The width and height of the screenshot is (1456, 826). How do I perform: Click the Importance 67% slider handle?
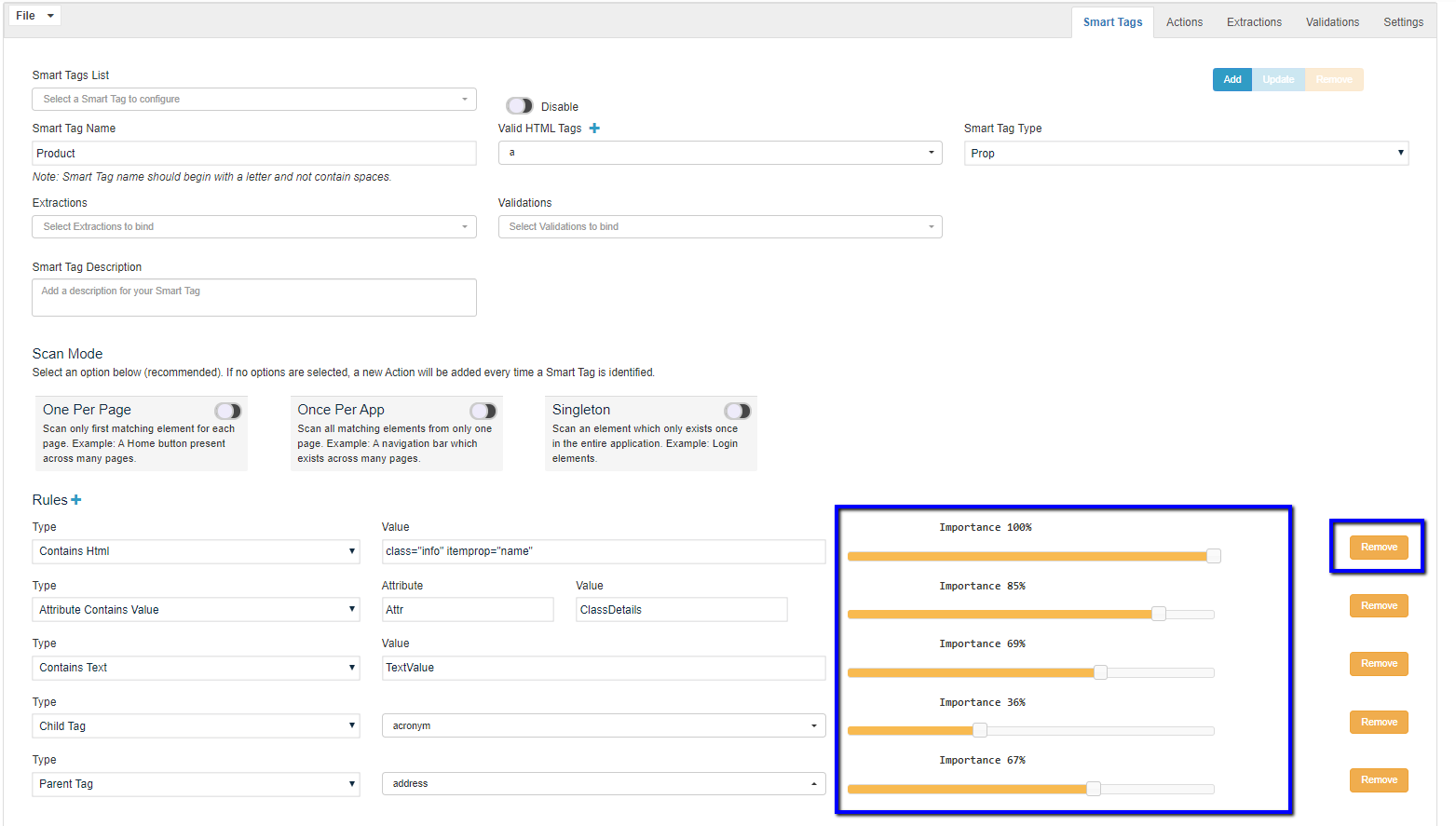(x=1094, y=789)
